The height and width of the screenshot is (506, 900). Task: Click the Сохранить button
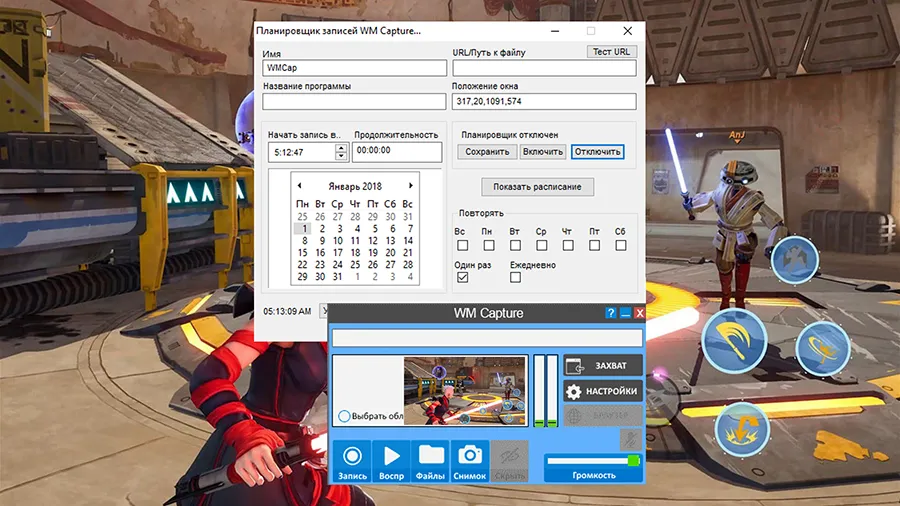click(x=487, y=152)
